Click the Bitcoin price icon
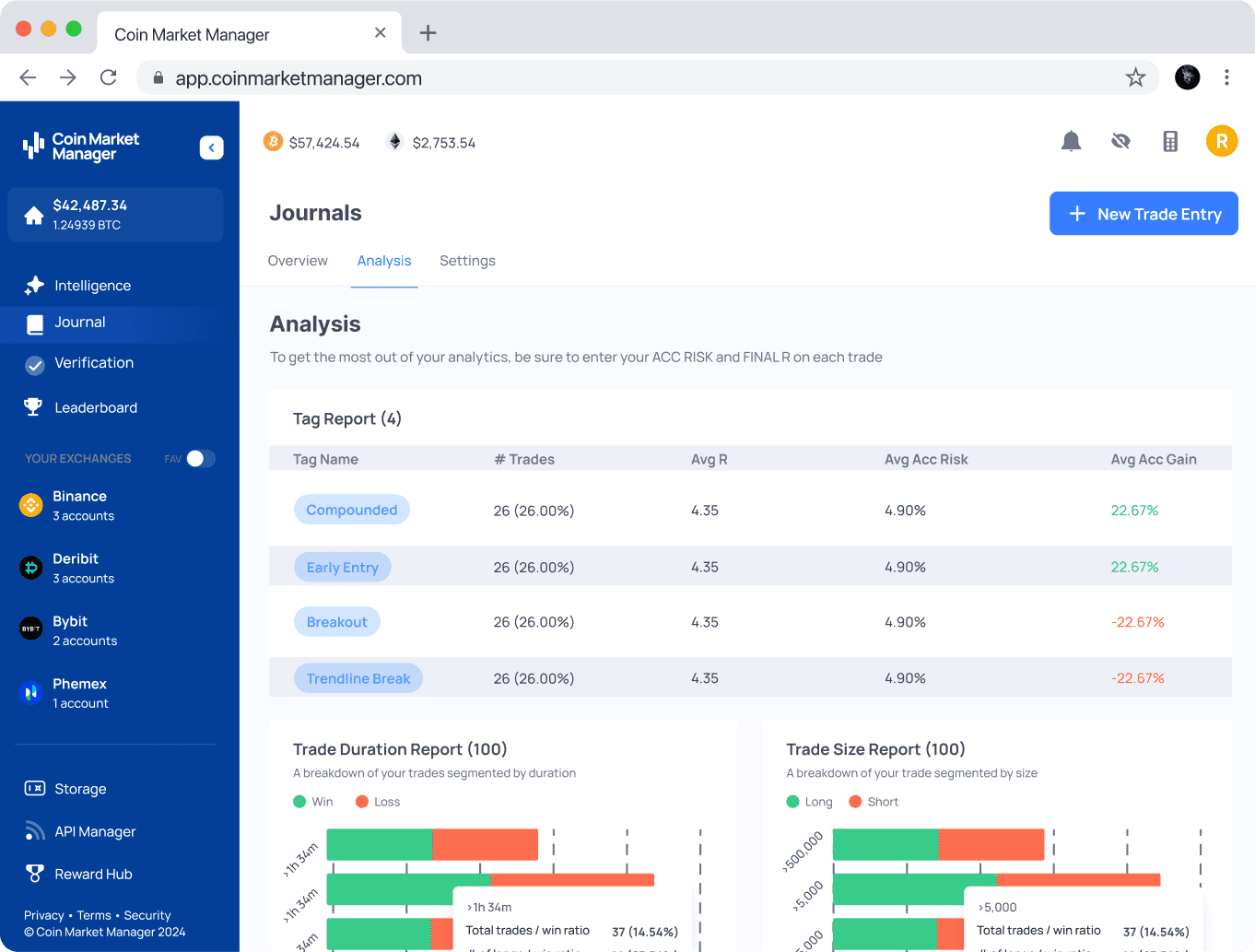Image resolution: width=1255 pixels, height=952 pixels. point(273,141)
